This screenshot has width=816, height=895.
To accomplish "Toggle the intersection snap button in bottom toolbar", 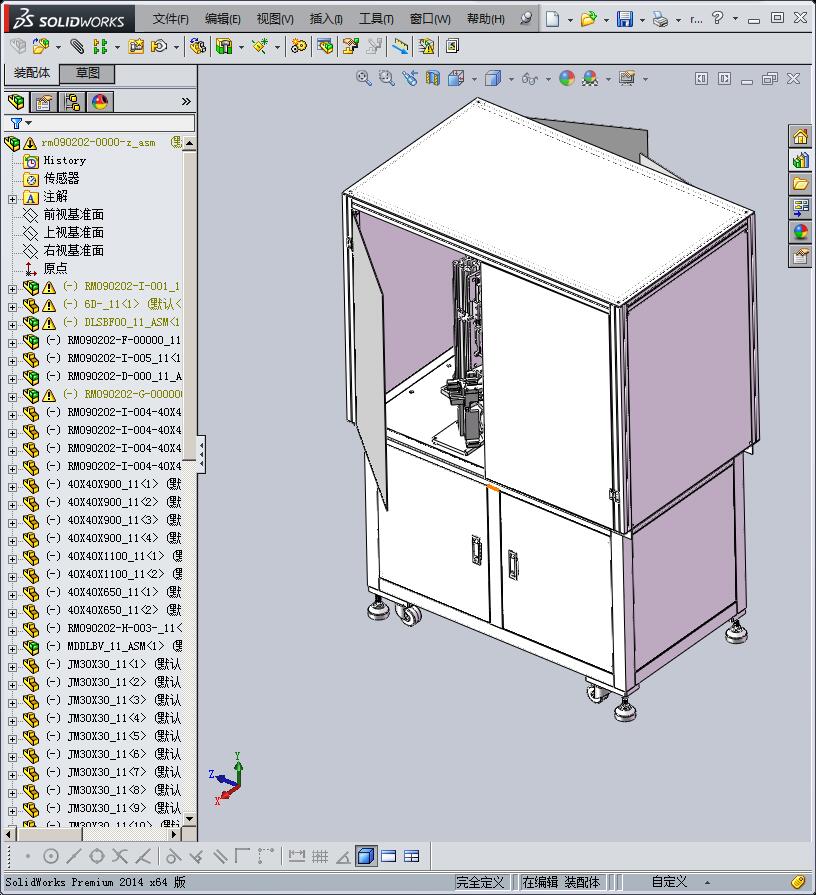I will (x=119, y=856).
